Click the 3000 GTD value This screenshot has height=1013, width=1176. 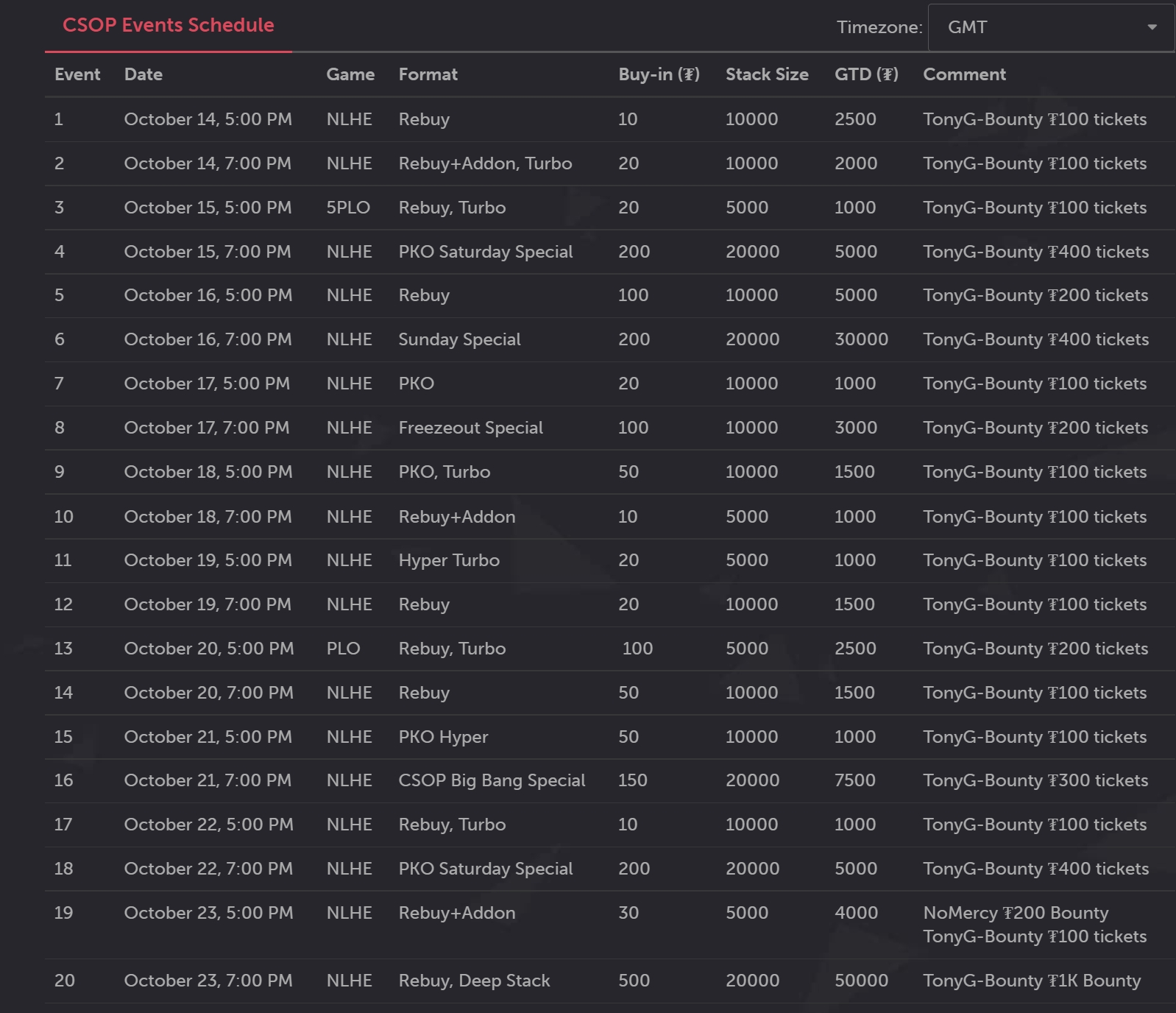pos(855,428)
